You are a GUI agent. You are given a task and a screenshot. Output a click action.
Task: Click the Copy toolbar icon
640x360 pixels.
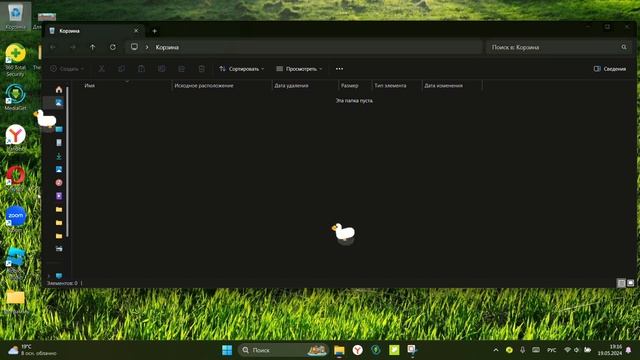click(x=121, y=69)
